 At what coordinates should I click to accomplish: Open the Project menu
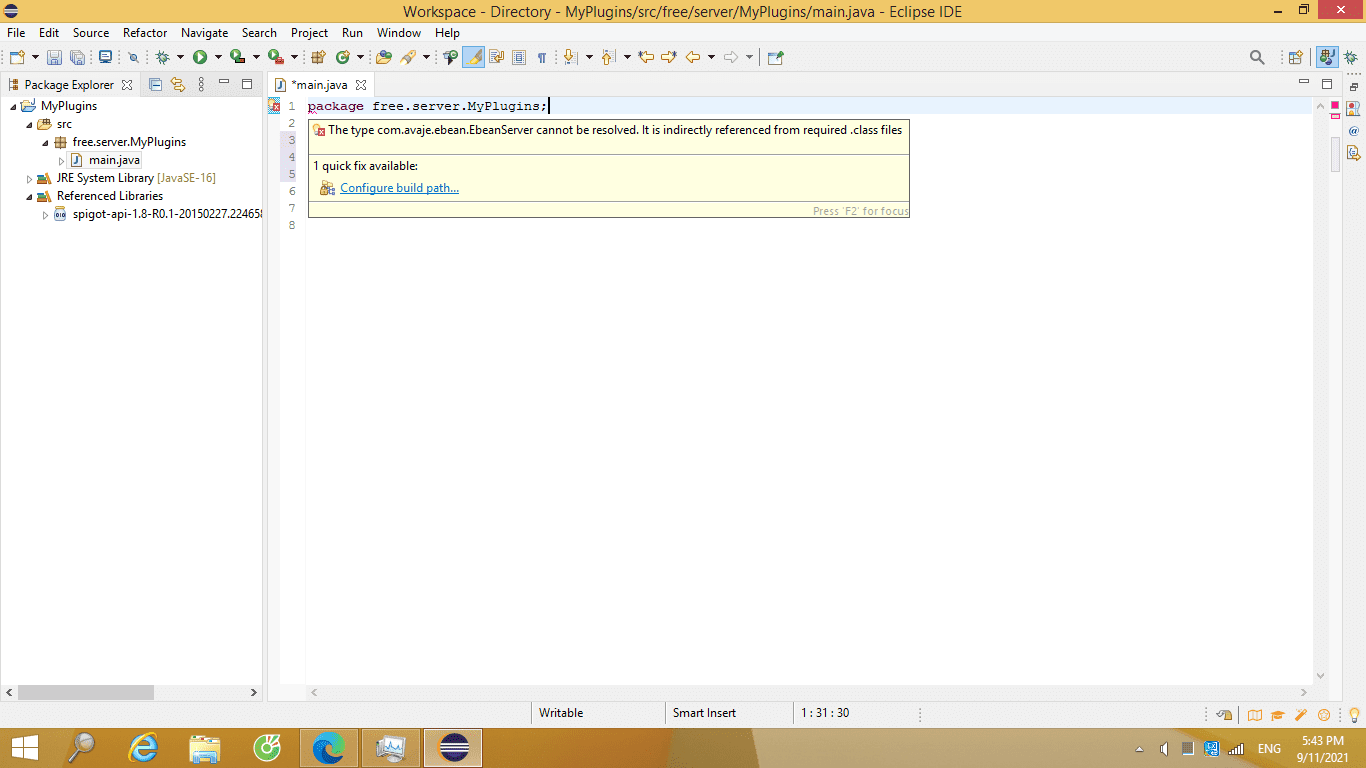(x=309, y=33)
